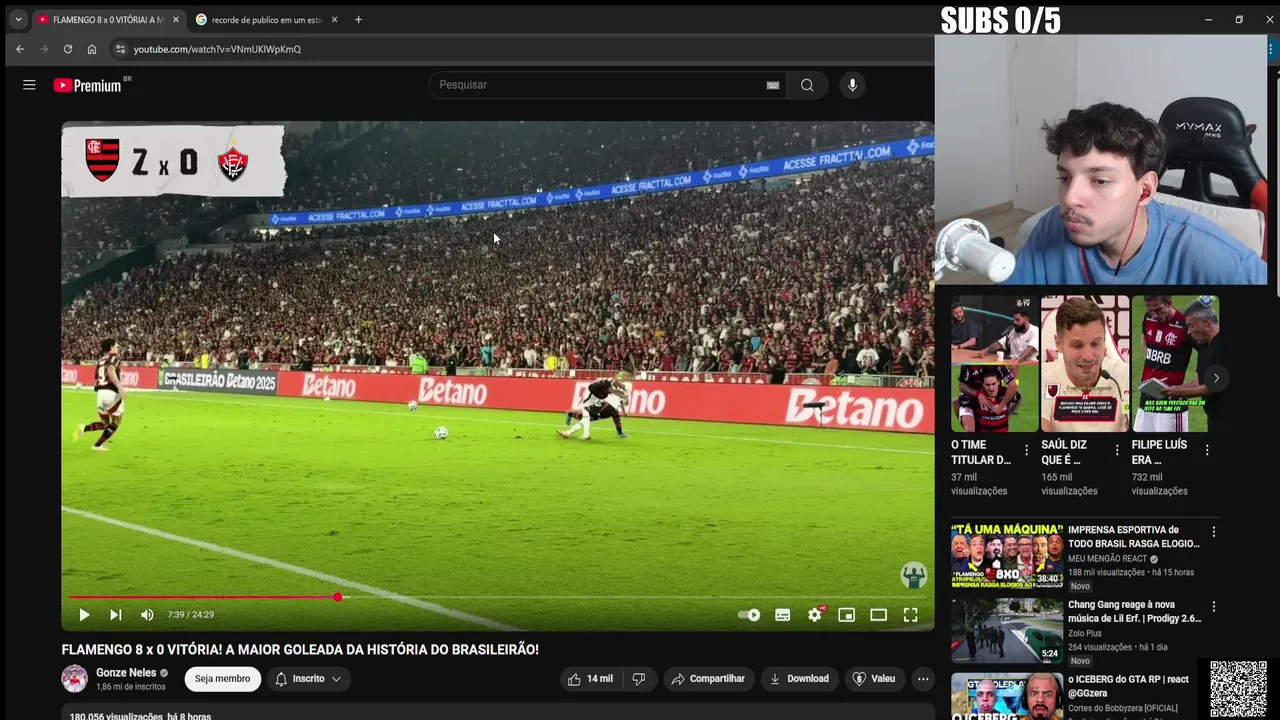Image resolution: width=1280 pixels, height=720 pixels.
Task: Open SAÚL DIZ QUE É short thumbnail
Action: (x=1085, y=363)
